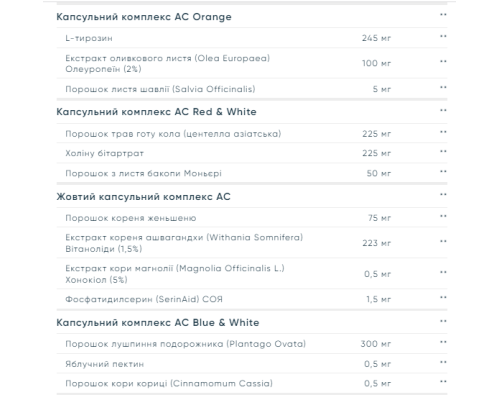Select the Капсульний комплекс AC Blue & White heading

pyautogui.click(x=158, y=323)
